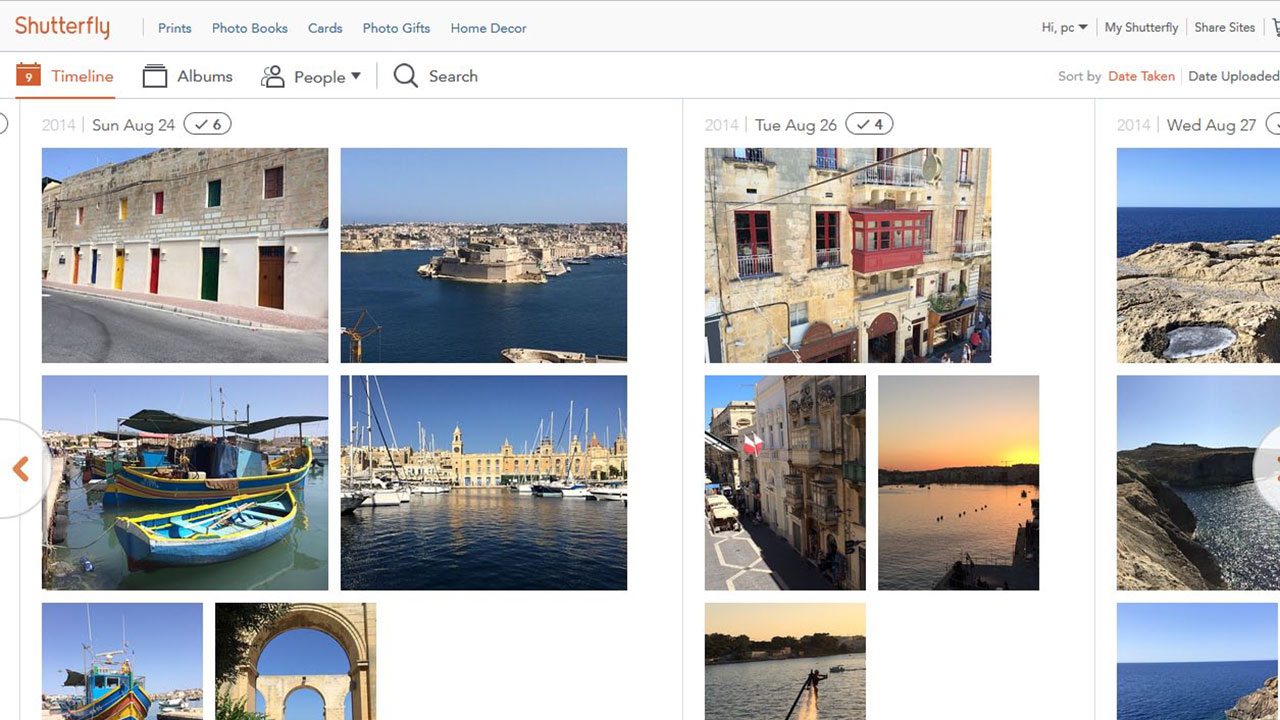This screenshot has width=1280, height=720.
Task: Click the People silhouette icon
Action: tap(273, 76)
